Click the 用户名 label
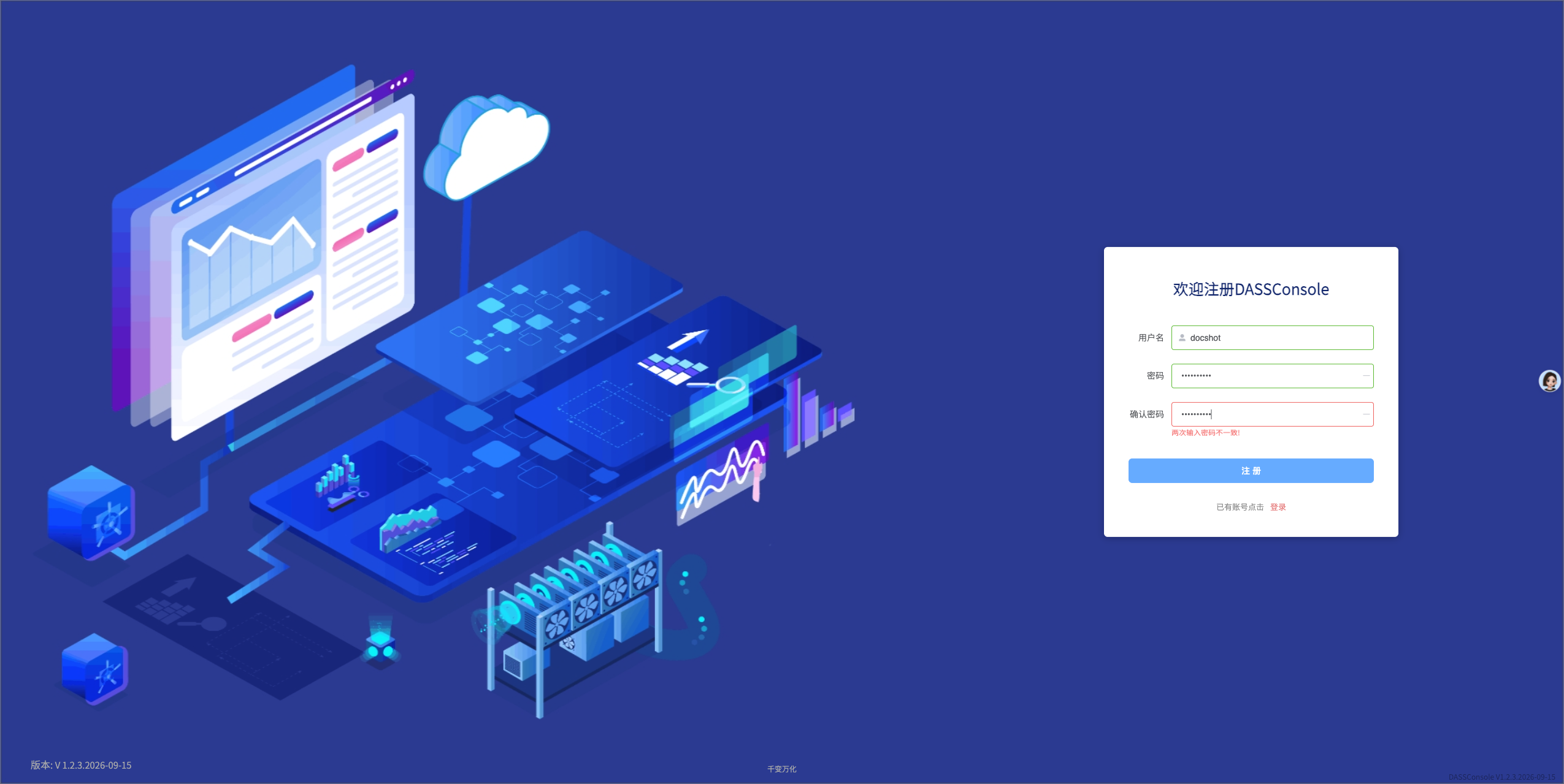 1151,338
